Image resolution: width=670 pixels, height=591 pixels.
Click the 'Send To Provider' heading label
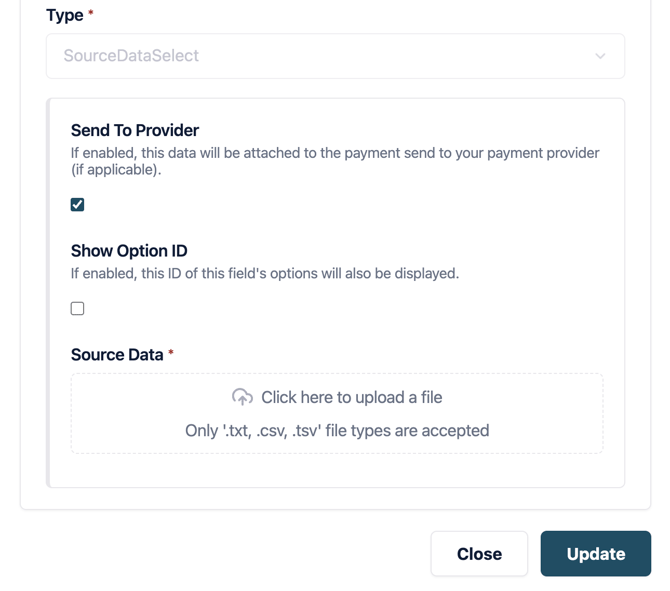tap(135, 130)
